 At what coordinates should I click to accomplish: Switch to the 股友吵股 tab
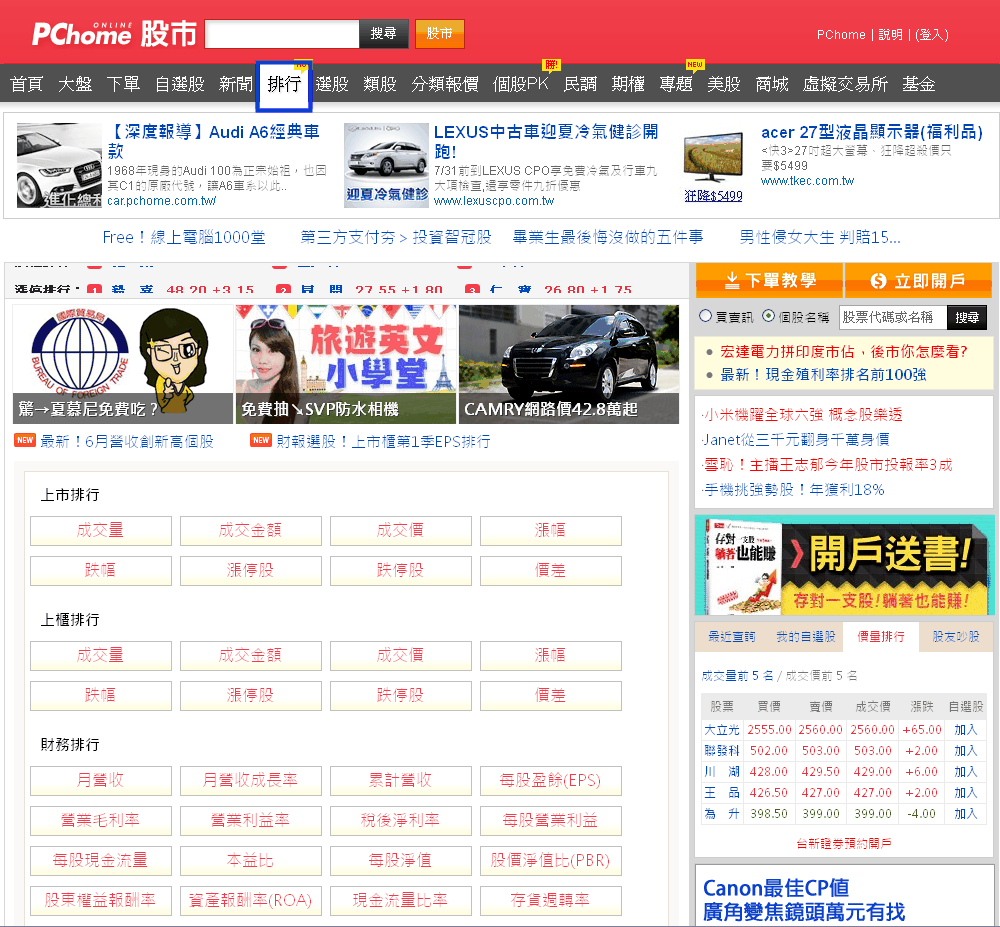coord(956,636)
